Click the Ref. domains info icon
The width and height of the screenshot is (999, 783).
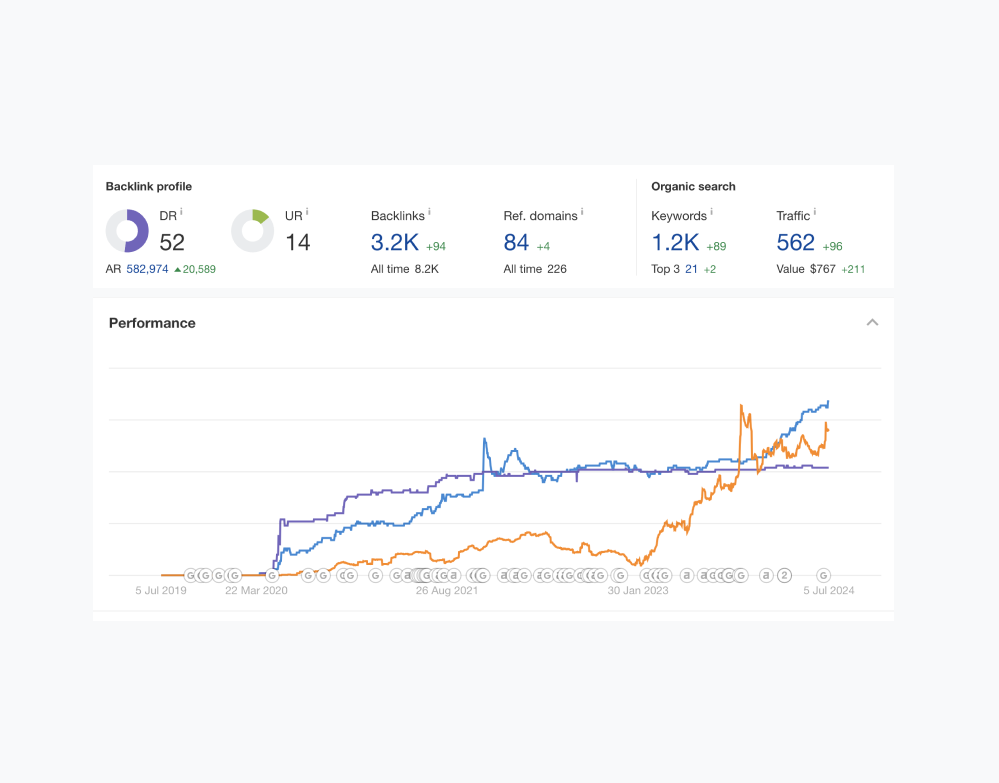pos(582,212)
